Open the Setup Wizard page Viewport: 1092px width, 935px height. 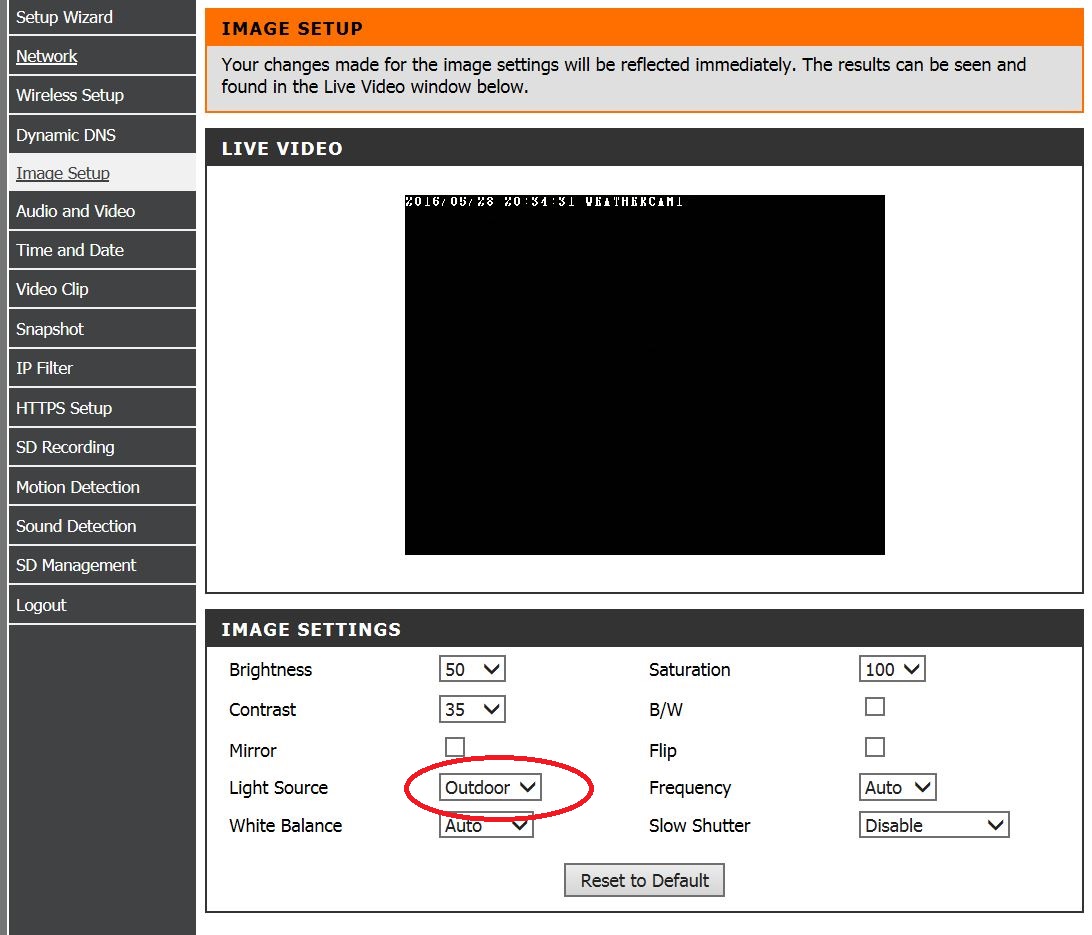64,18
